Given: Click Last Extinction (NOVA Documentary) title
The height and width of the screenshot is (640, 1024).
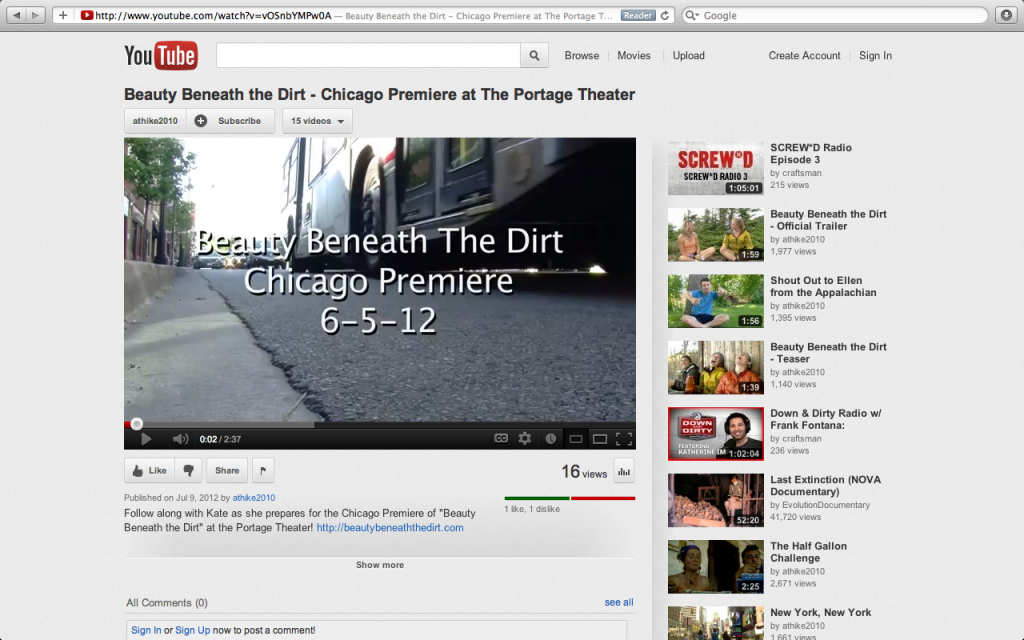Looking at the screenshot, I should click(x=825, y=485).
